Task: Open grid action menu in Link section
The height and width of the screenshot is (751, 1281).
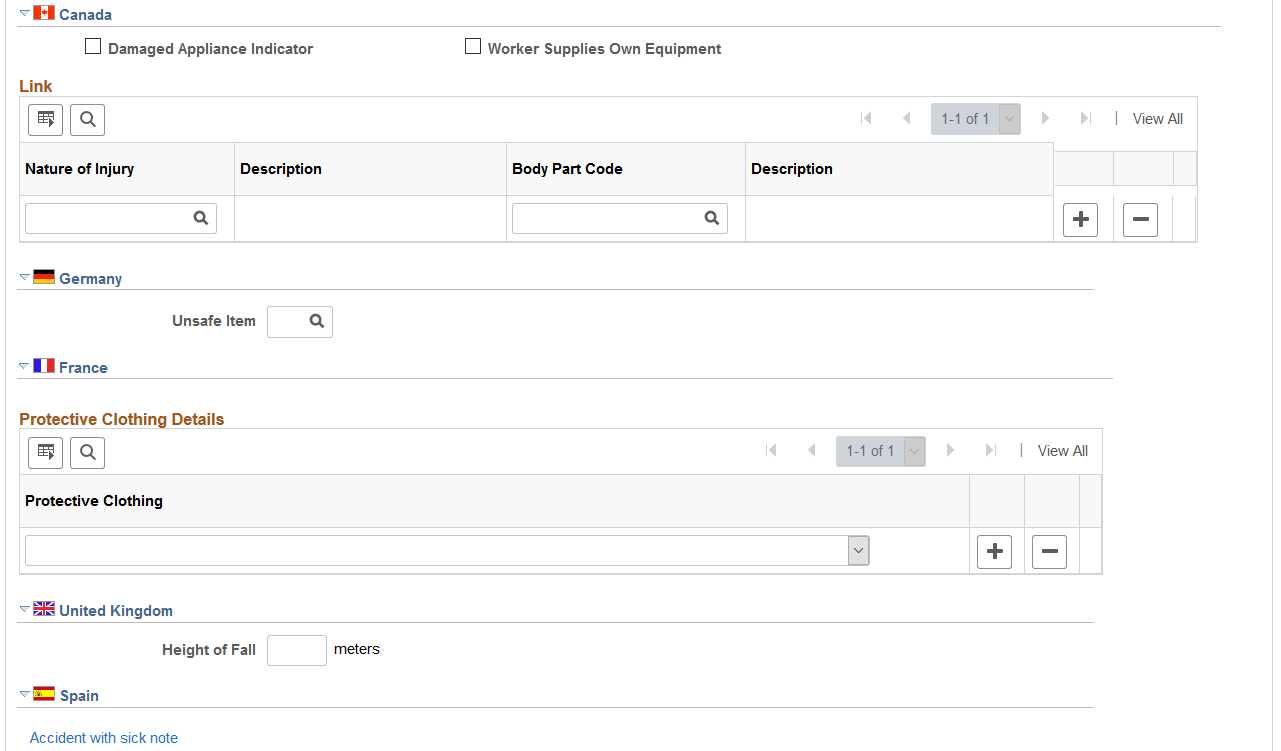Action: [x=45, y=119]
